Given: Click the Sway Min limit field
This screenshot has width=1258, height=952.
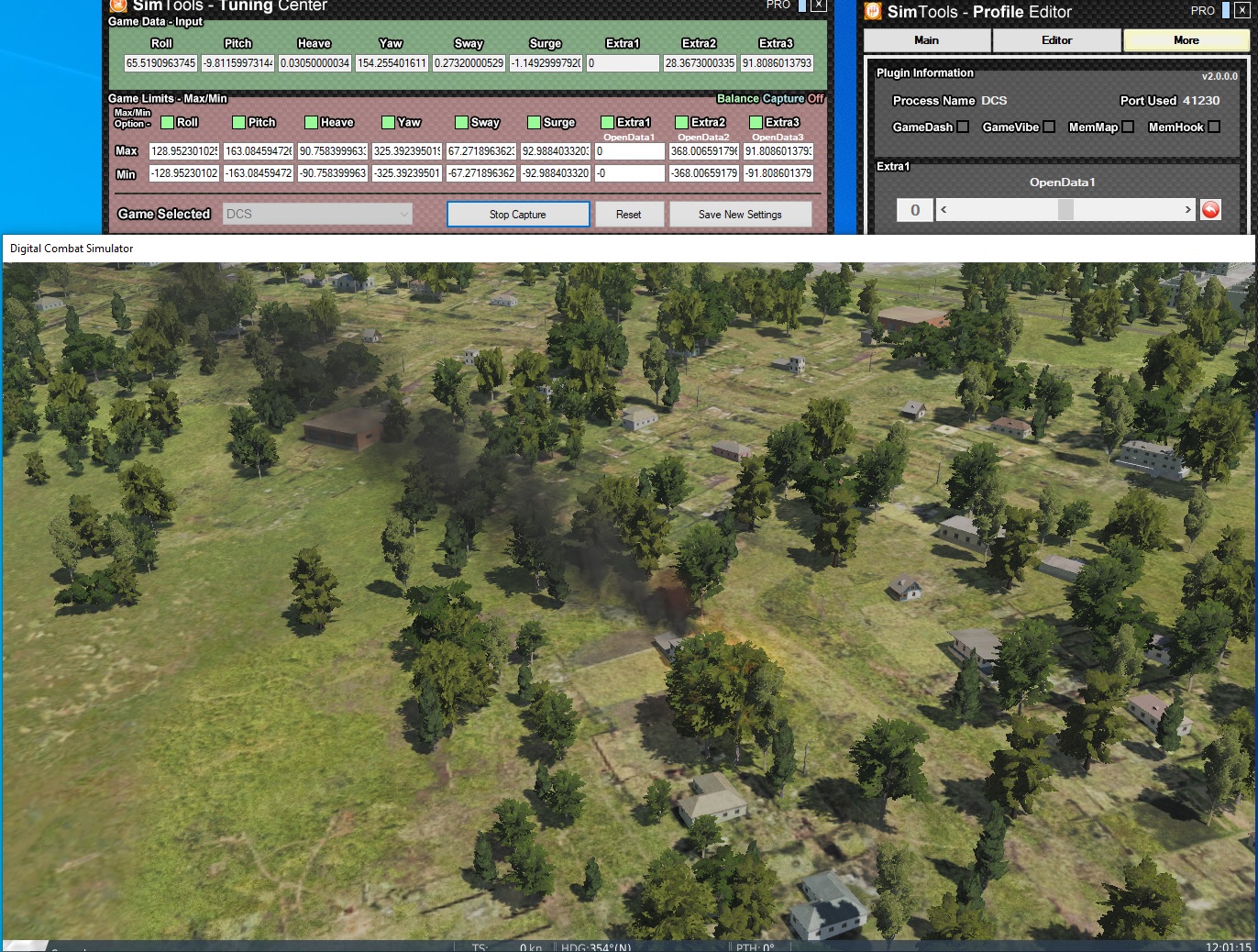Looking at the screenshot, I should click(481, 173).
